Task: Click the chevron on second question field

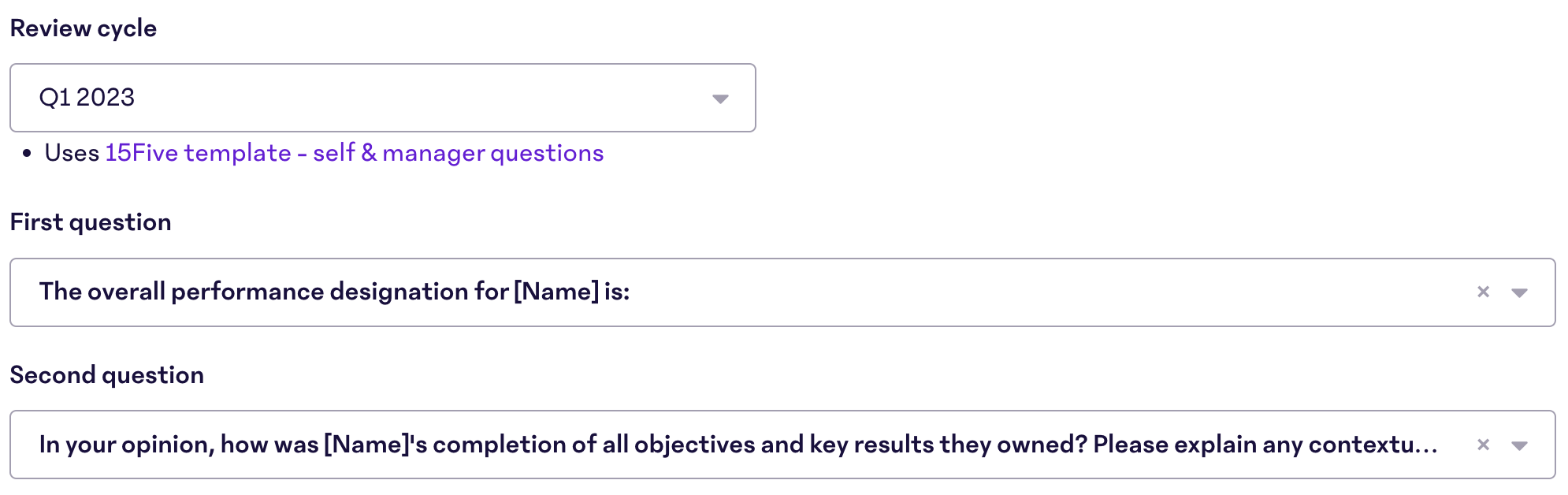Action: (x=1521, y=444)
